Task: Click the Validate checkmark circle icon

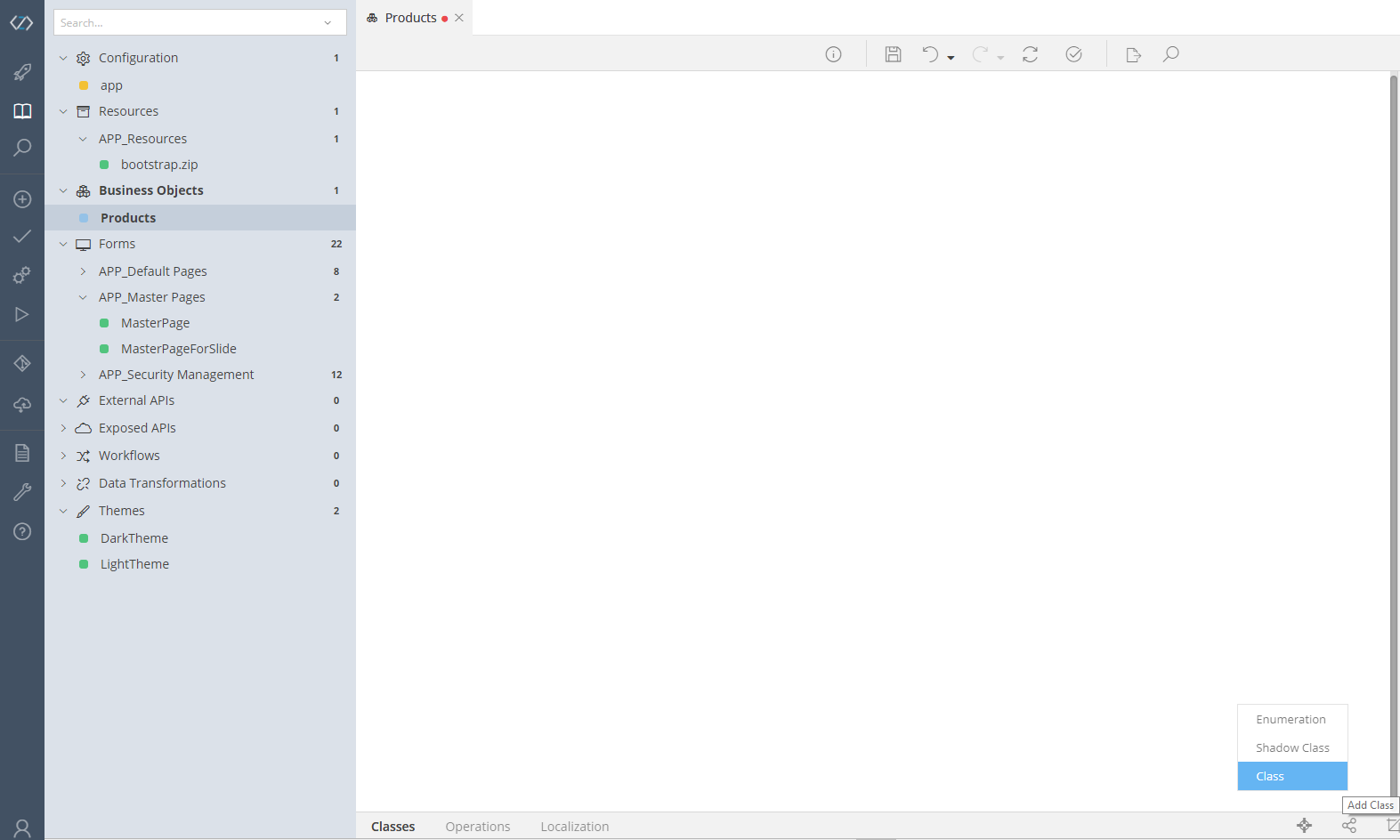Action: [x=1073, y=54]
